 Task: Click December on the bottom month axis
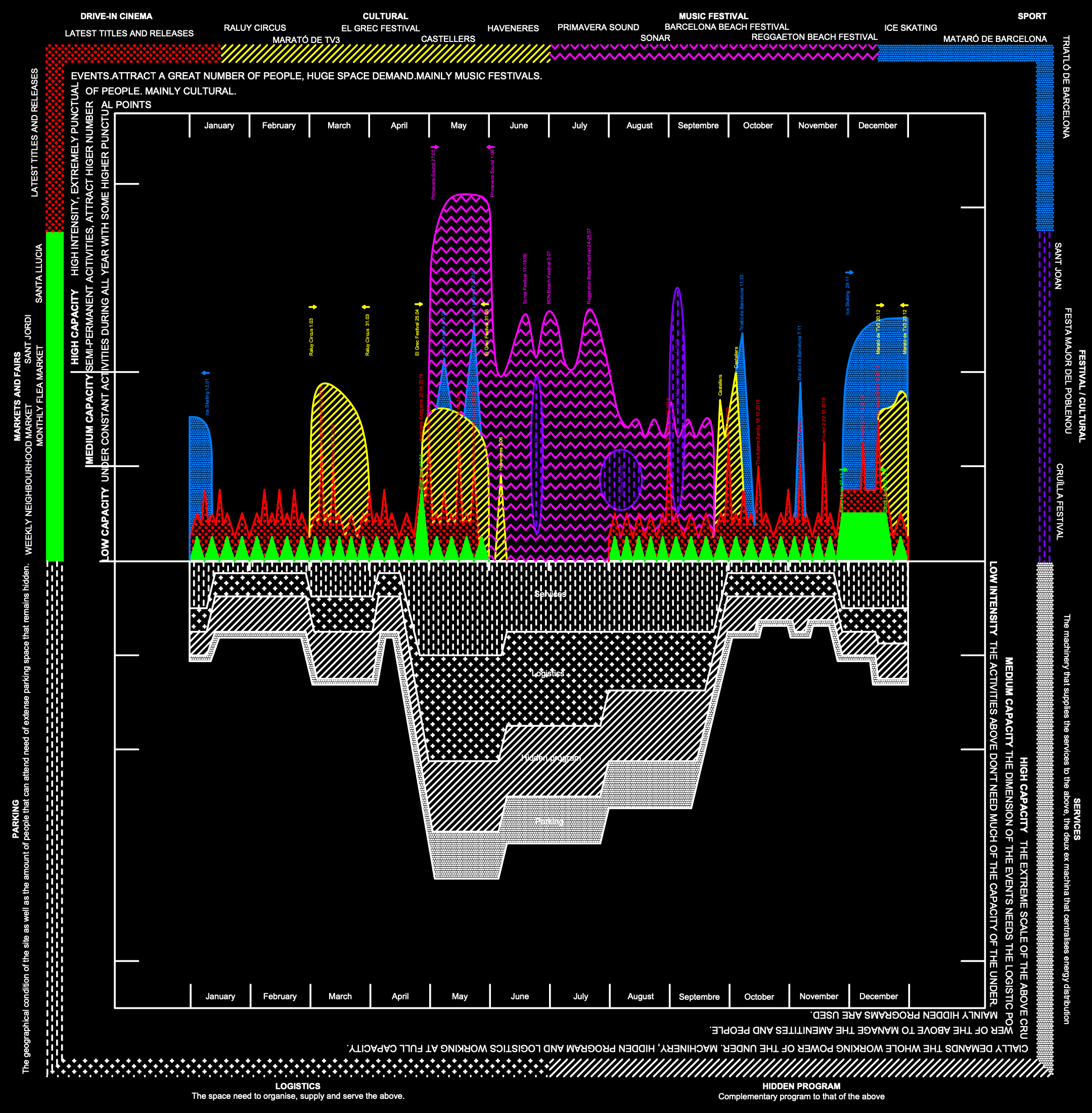click(879, 996)
